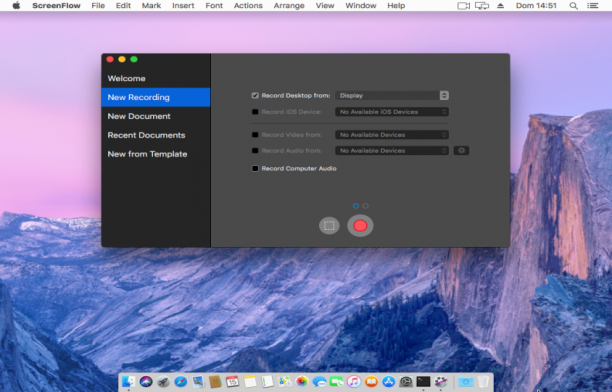Open the Actions menu
The image size is (612, 392).
tap(248, 6)
